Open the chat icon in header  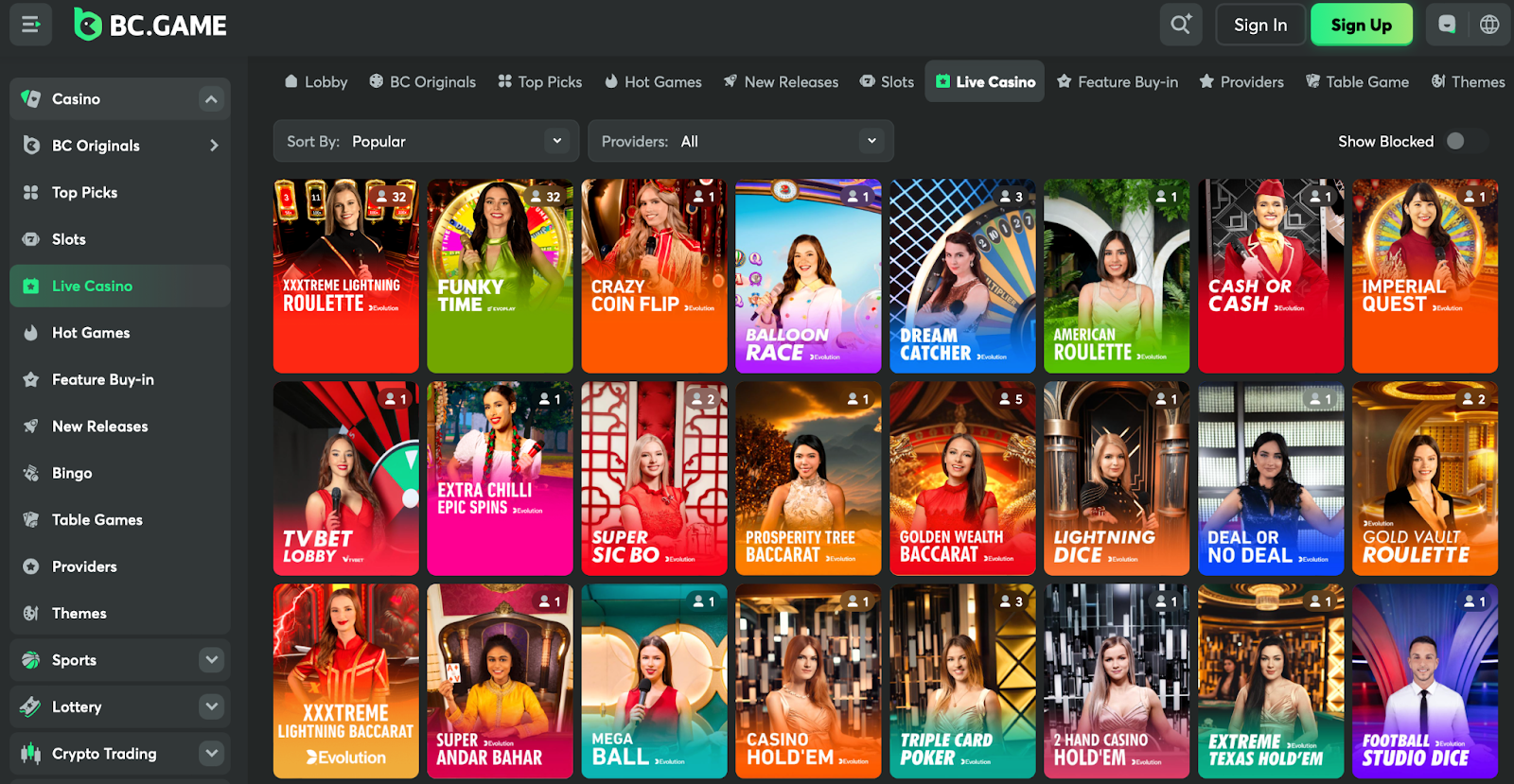tap(1447, 25)
